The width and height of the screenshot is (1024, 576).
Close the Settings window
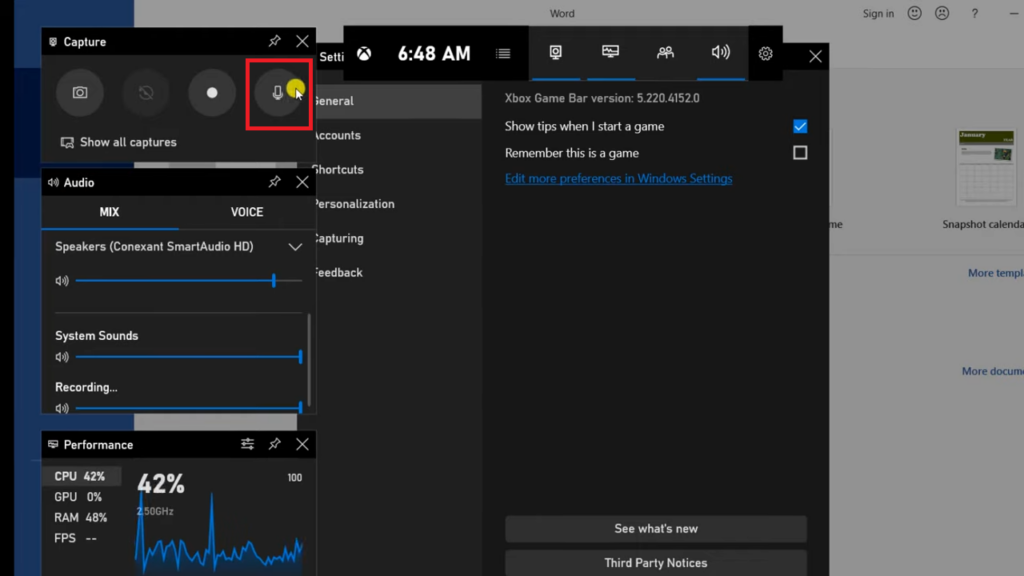pyautogui.click(x=815, y=56)
